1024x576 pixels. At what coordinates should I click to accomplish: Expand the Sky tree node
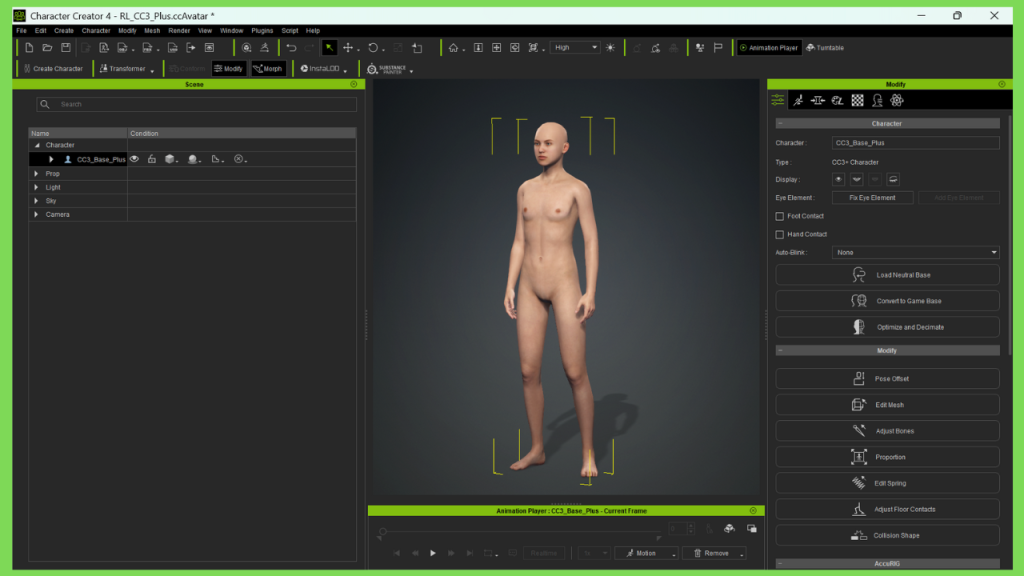pyautogui.click(x=36, y=201)
